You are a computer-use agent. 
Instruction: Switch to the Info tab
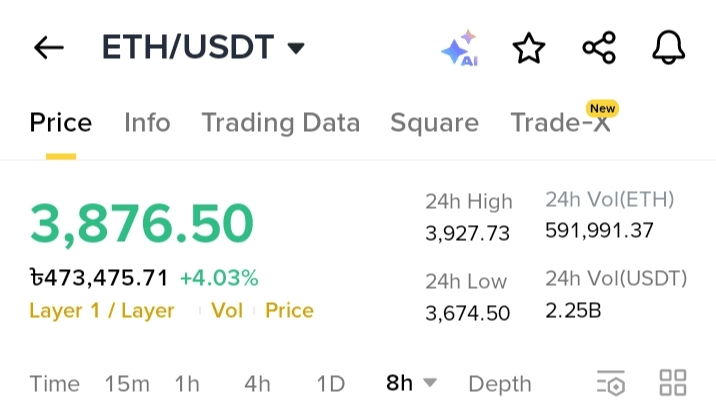(147, 122)
